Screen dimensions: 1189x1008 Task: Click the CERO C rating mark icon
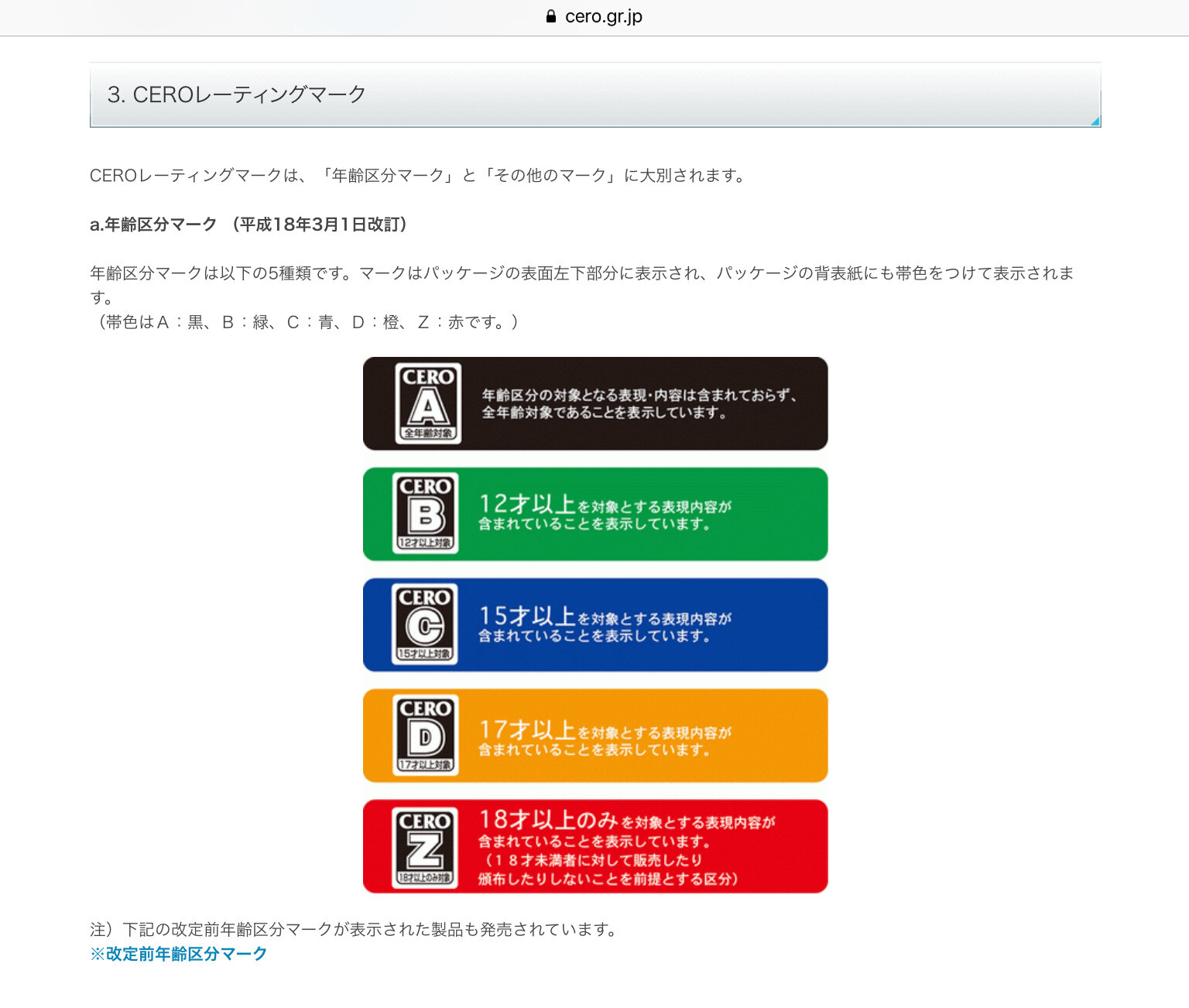pos(425,625)
